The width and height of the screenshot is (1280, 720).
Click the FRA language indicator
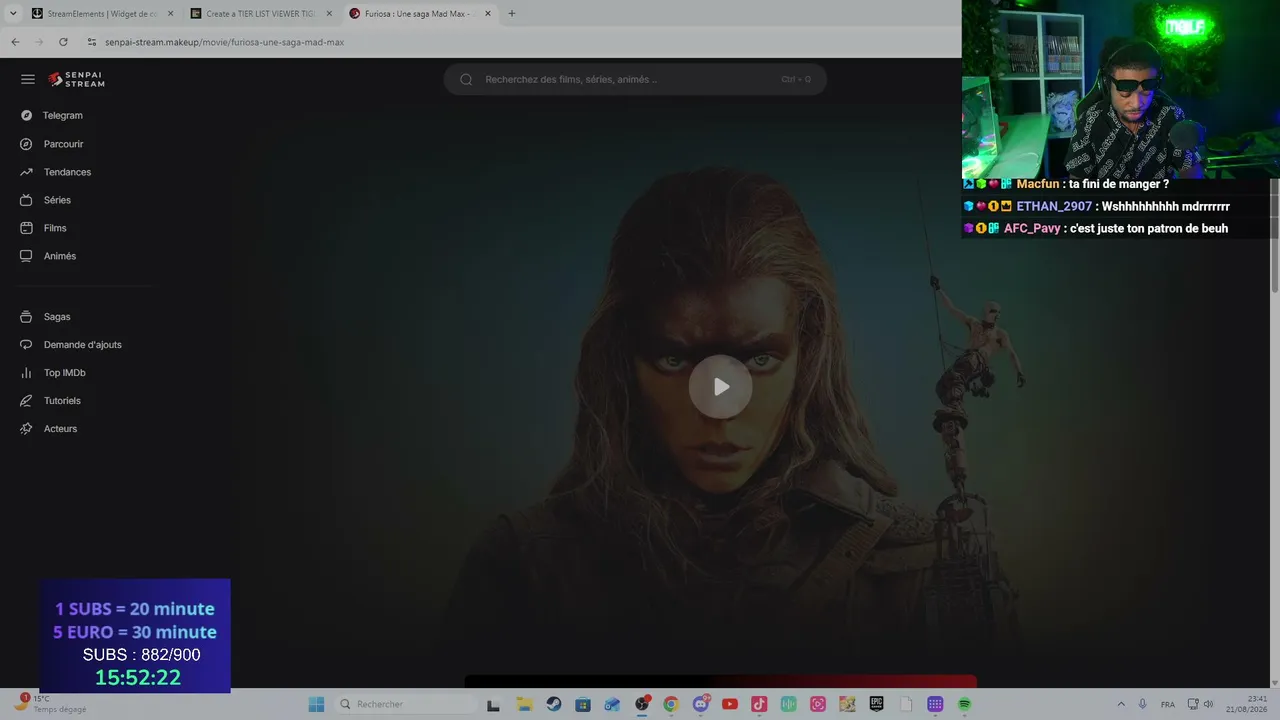(x=1168, y=704)
